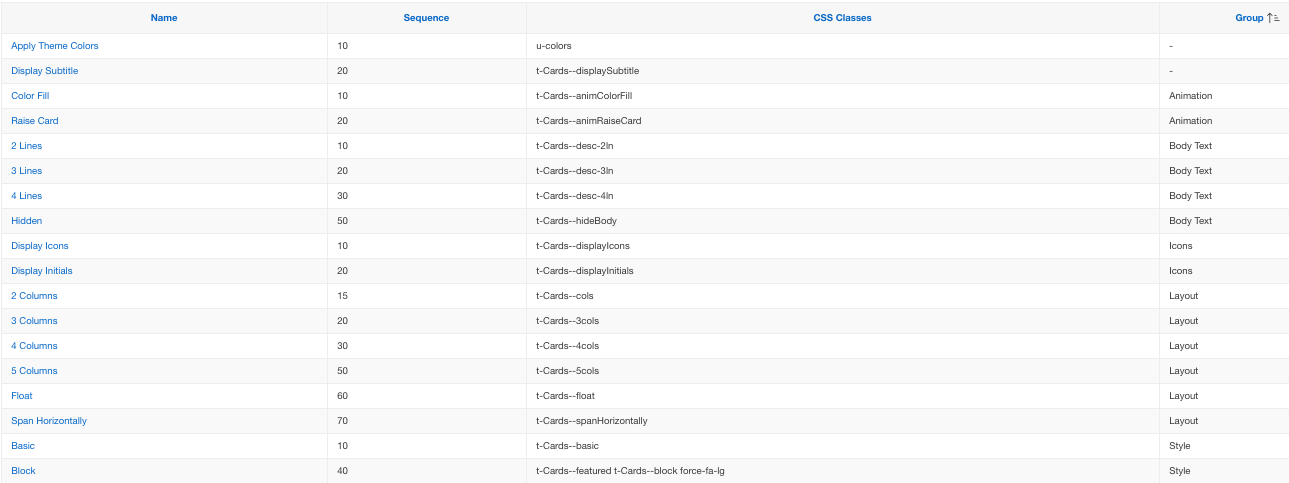This screenshot has height=483, width=1289.
Task: Open the Raise Card option
Action: pos(35,121)
